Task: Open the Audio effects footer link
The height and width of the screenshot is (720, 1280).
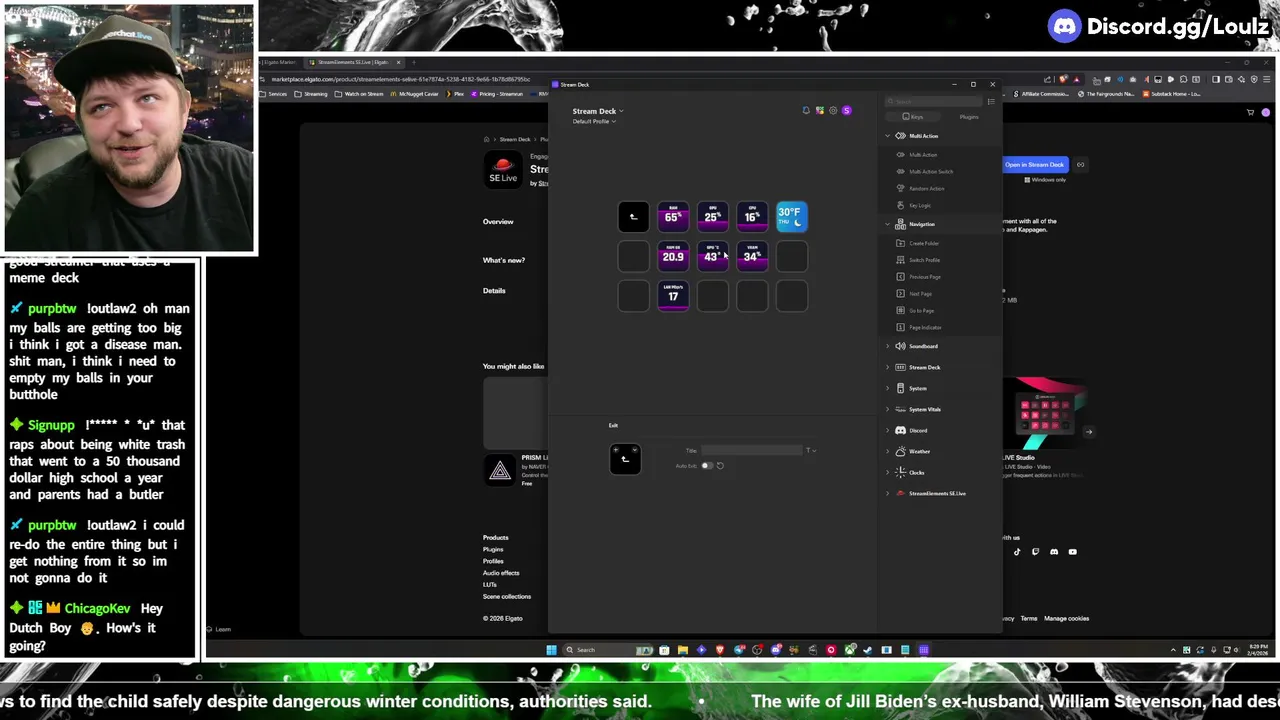Action: tap(501, 573)
